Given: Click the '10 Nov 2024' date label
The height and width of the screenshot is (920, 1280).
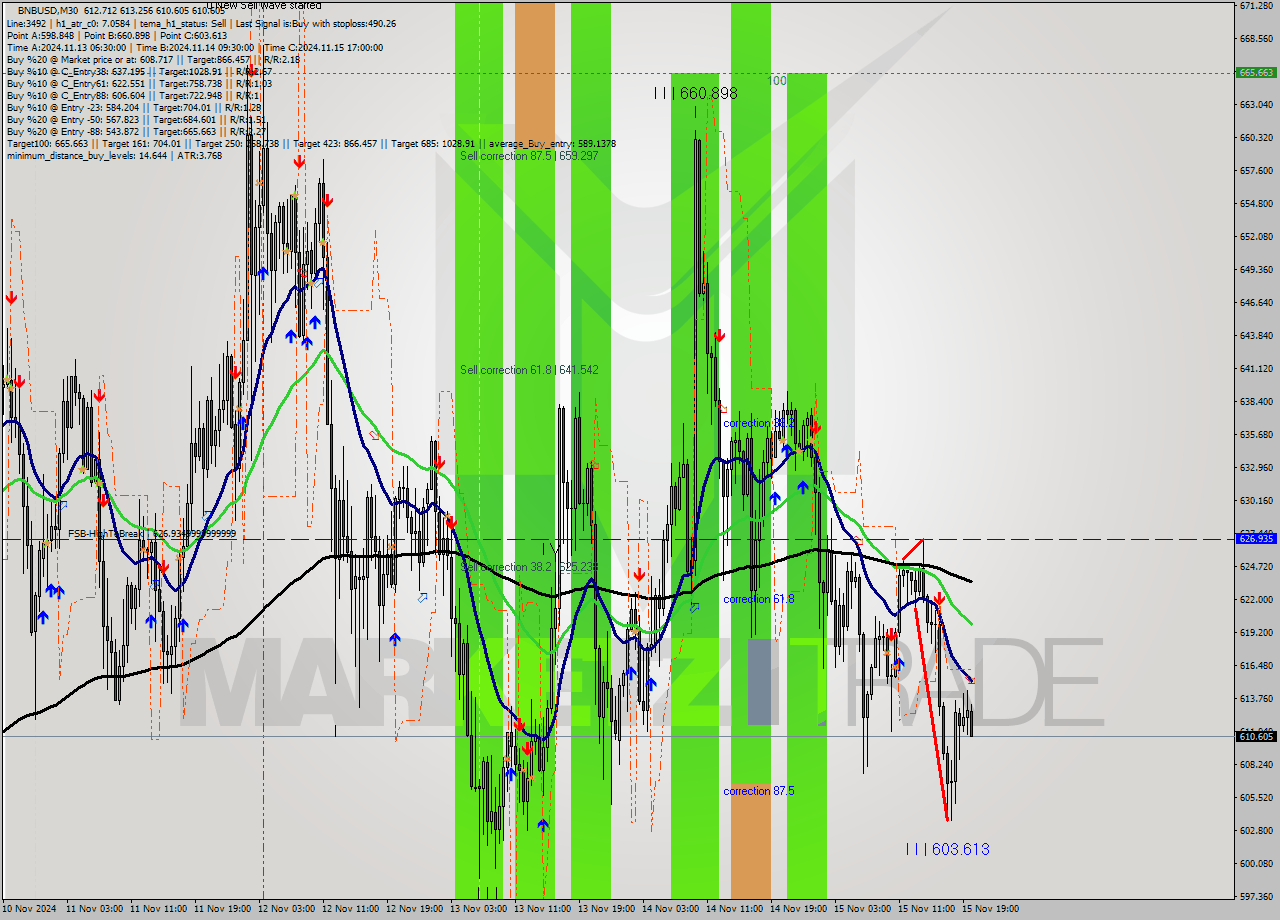Looking at the screenshot, I should 29,909.
